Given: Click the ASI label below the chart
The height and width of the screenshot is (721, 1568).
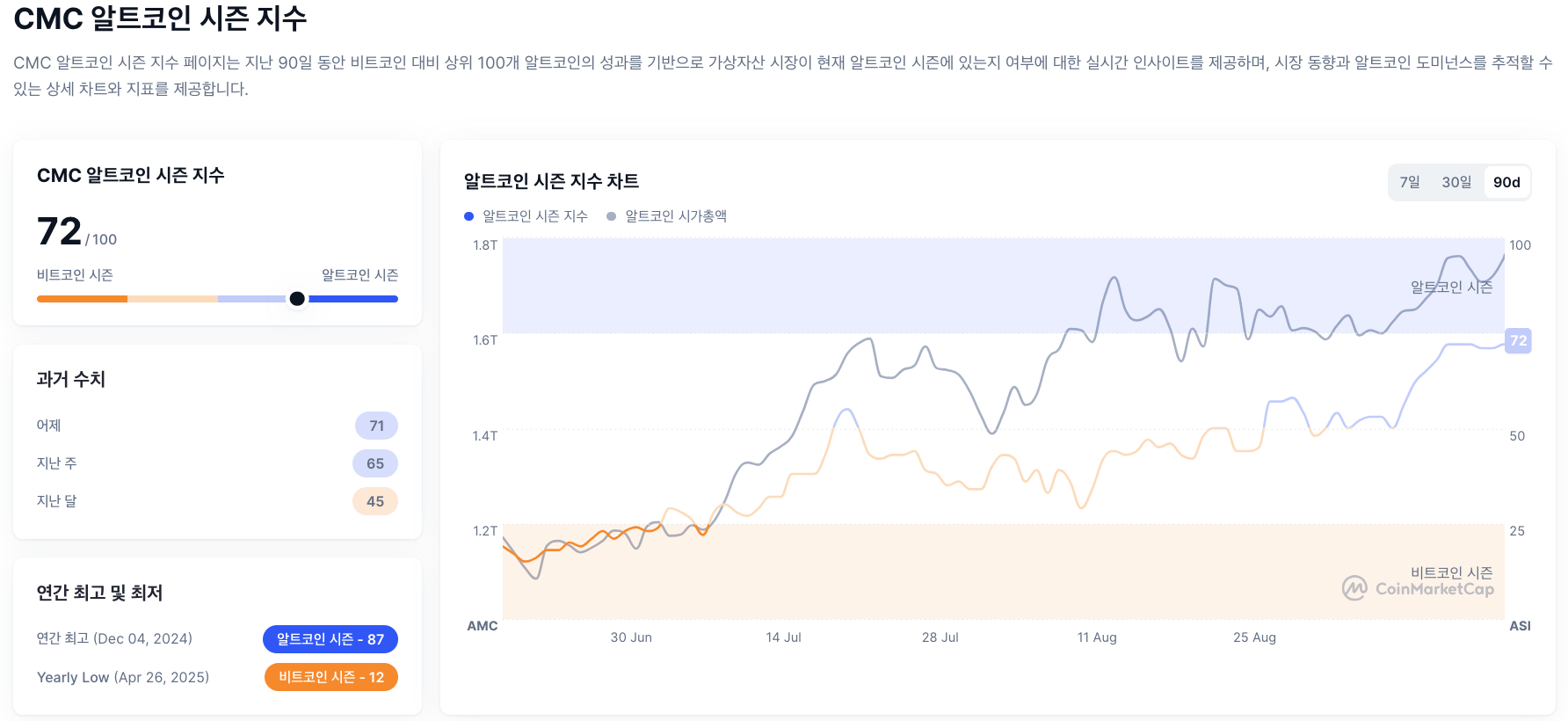Looking at the screenshot, I should tap(1521, 626).
